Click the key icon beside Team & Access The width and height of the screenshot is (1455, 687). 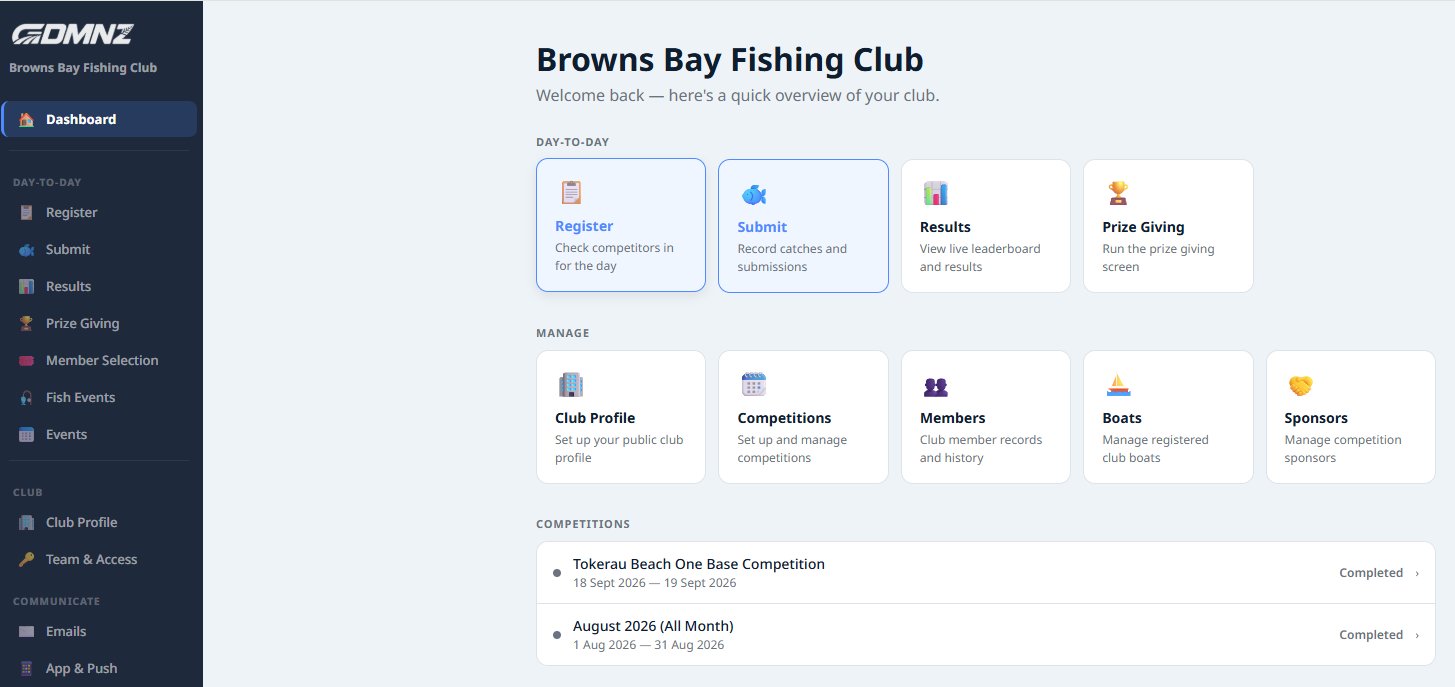click(27, 559)
